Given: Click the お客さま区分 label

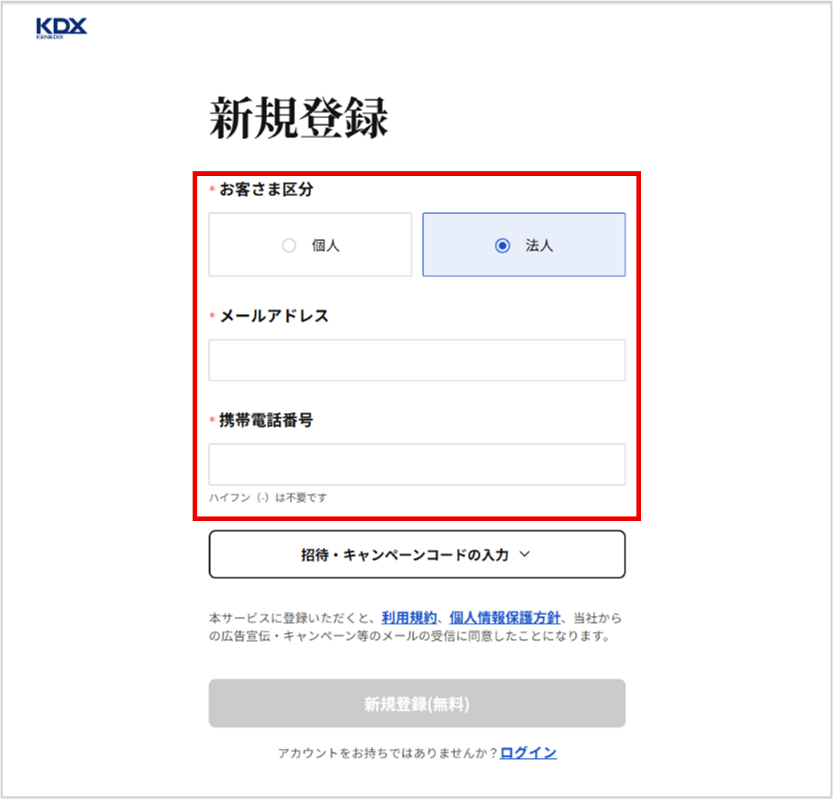Looking at the screenshot, I should [x=266, y=189].
